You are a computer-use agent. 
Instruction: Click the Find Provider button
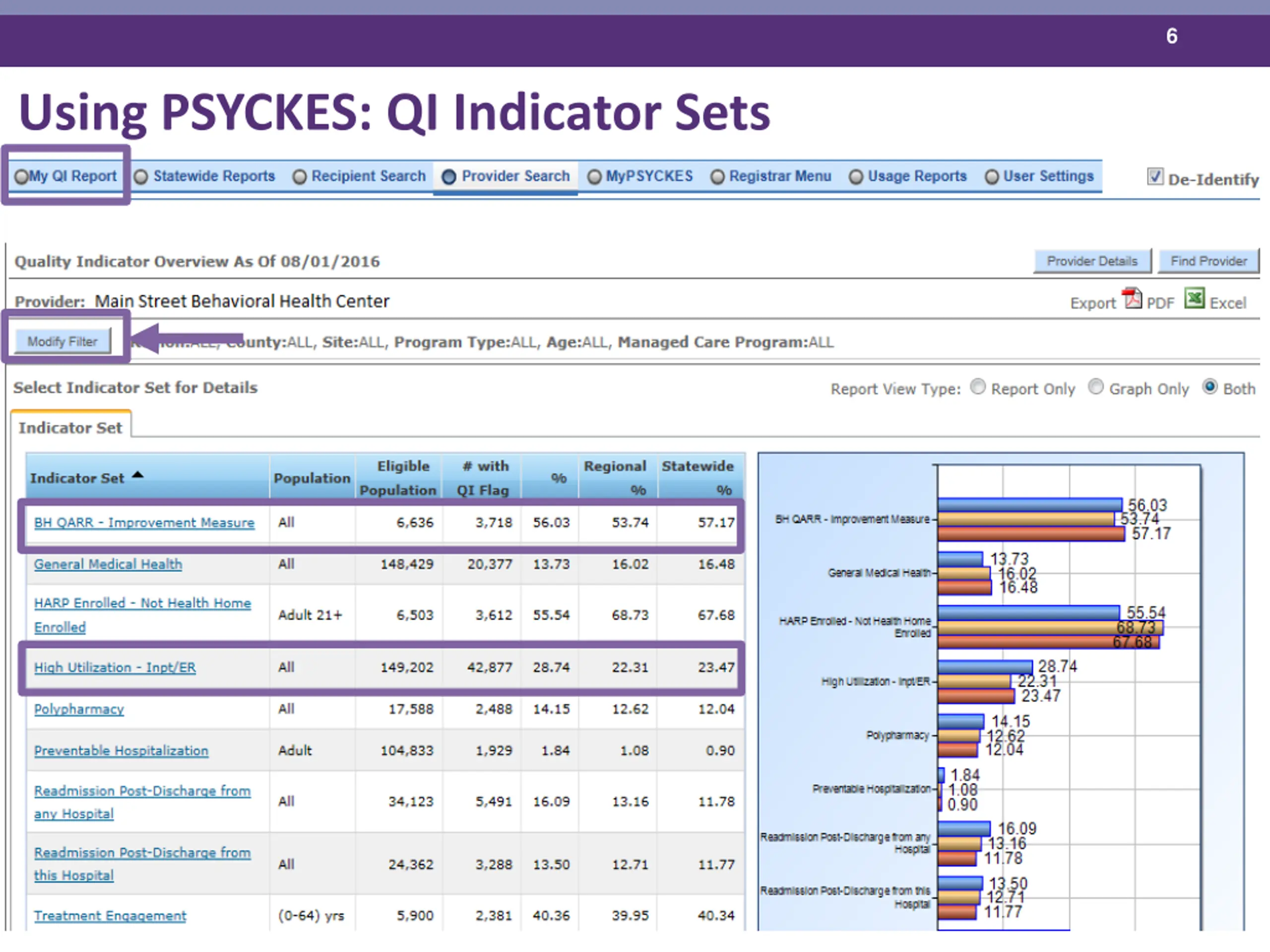[x=1208, y=261]
